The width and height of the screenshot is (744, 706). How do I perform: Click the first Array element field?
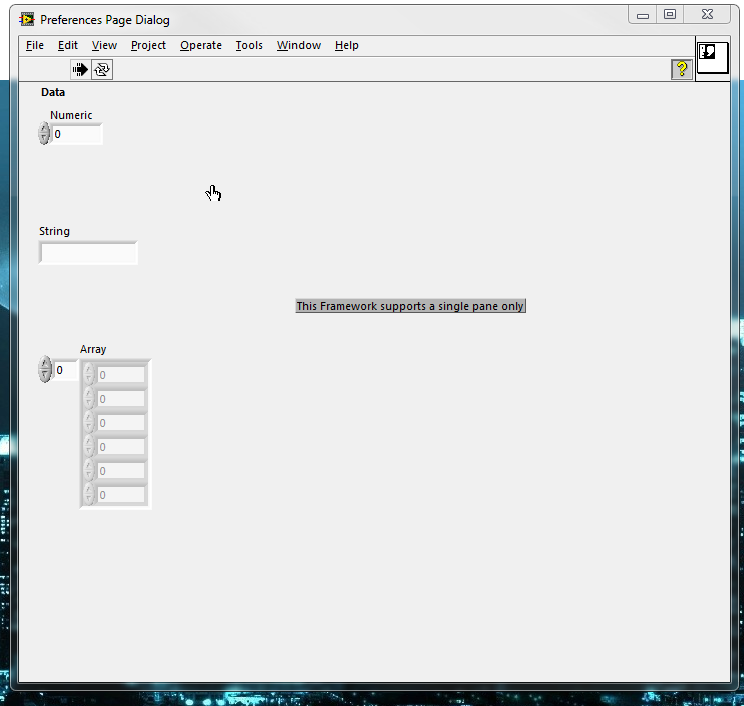(121, 375)
